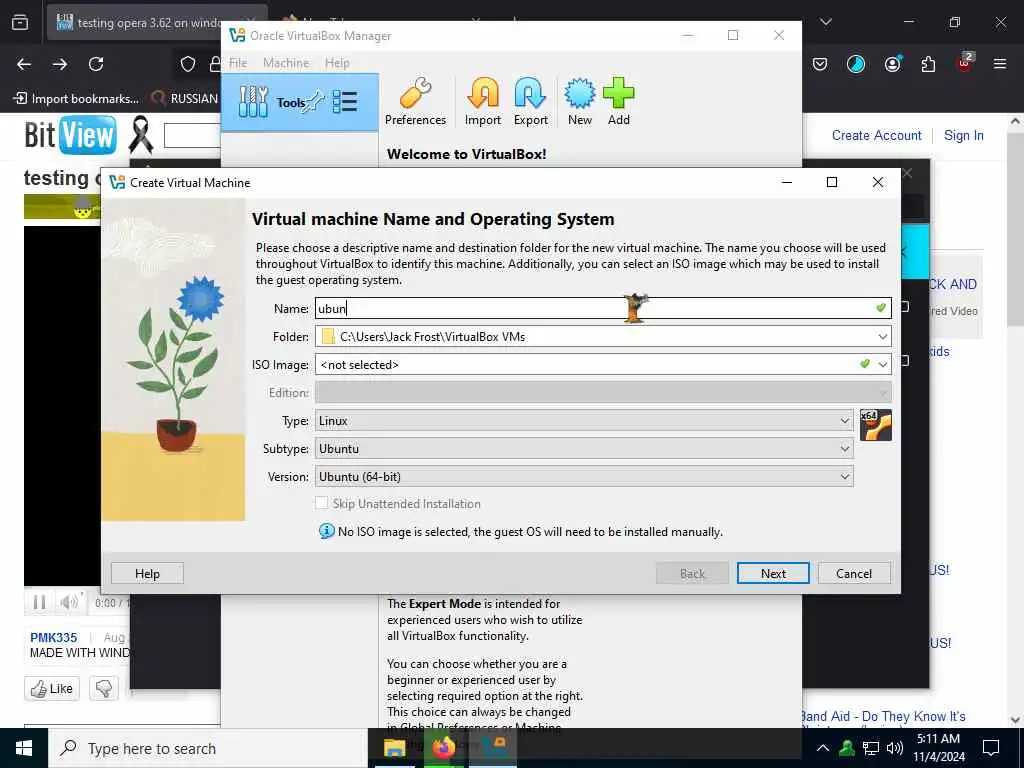Viewport: 1024px width, 768px height.
Task: Select the 'testing opera 3.62' Firefox tab
Action: (x=138, y=23)
